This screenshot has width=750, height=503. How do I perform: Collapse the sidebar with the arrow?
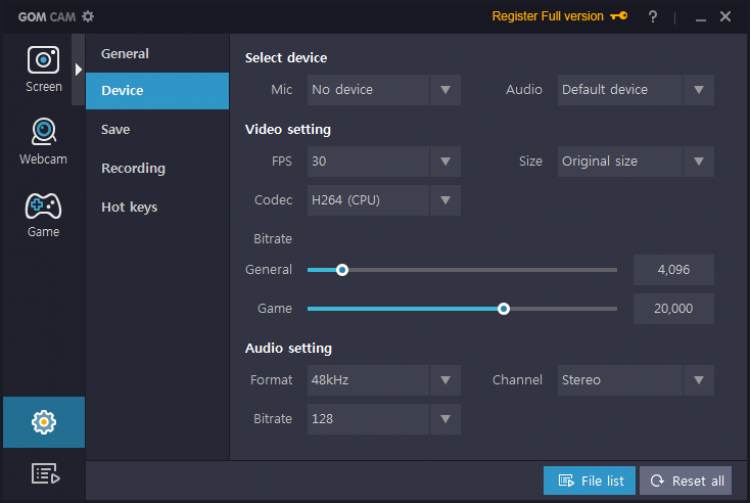[78, 69]
